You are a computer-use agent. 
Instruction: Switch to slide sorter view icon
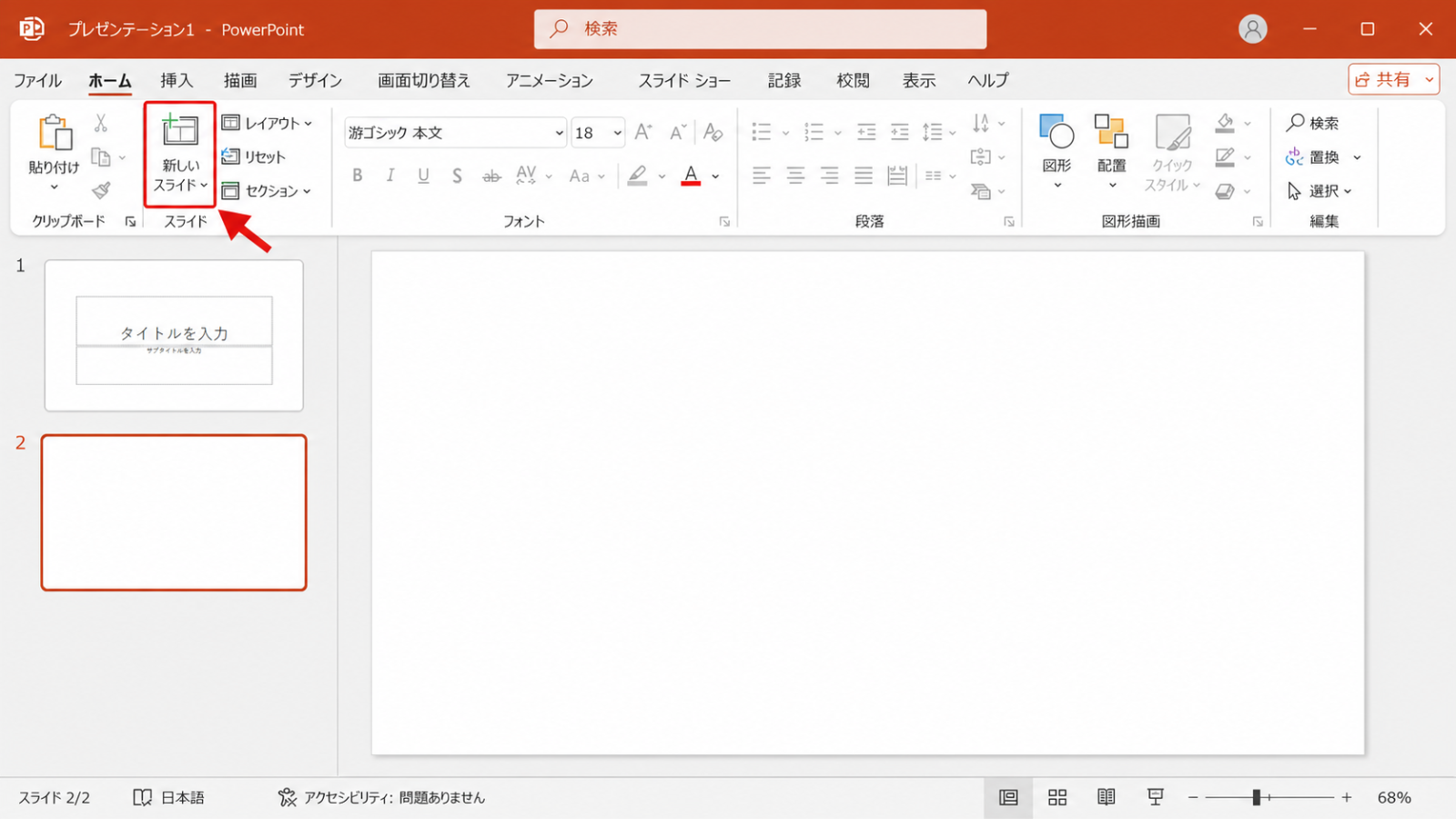point(1057,797)
